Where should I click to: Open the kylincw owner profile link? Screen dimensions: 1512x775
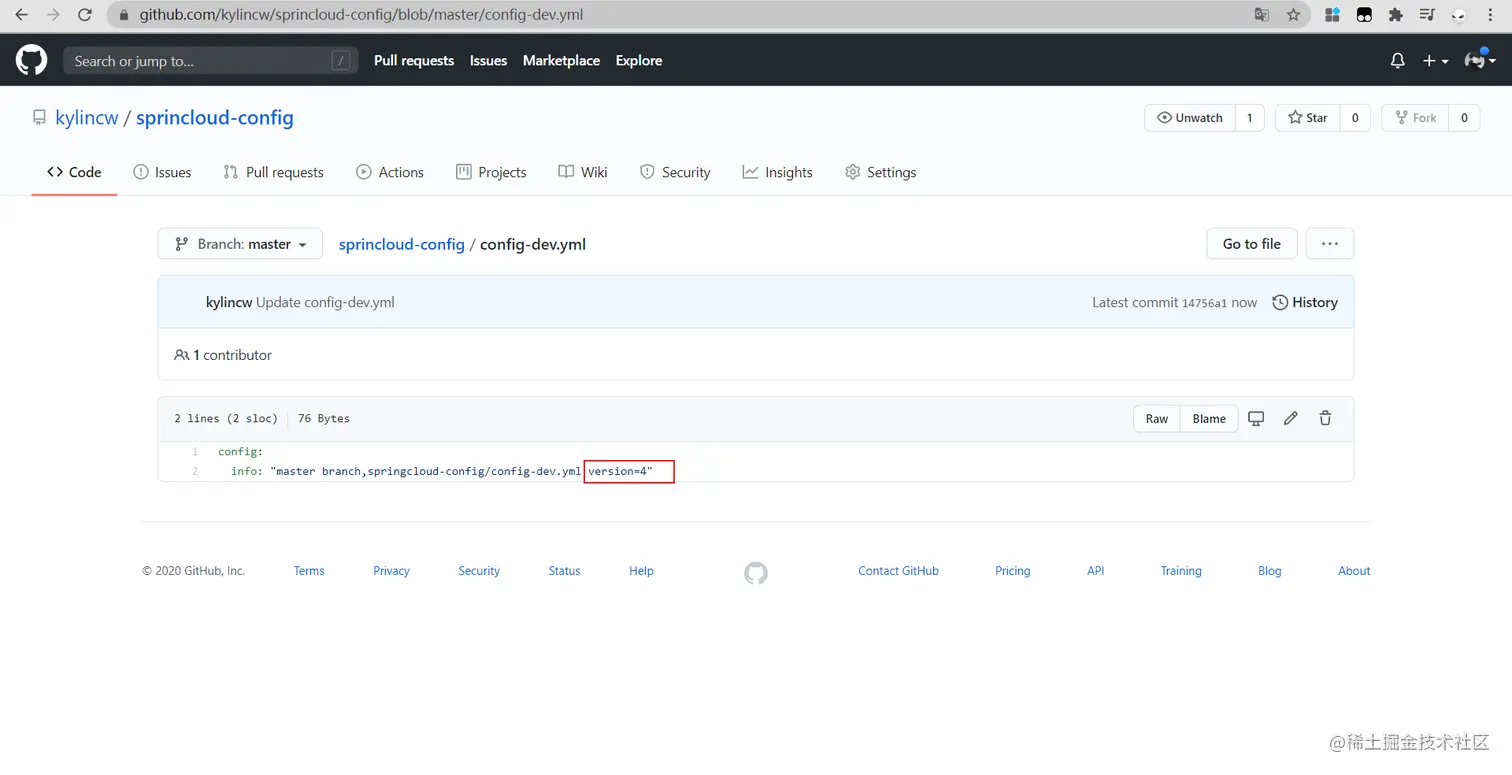87,118
